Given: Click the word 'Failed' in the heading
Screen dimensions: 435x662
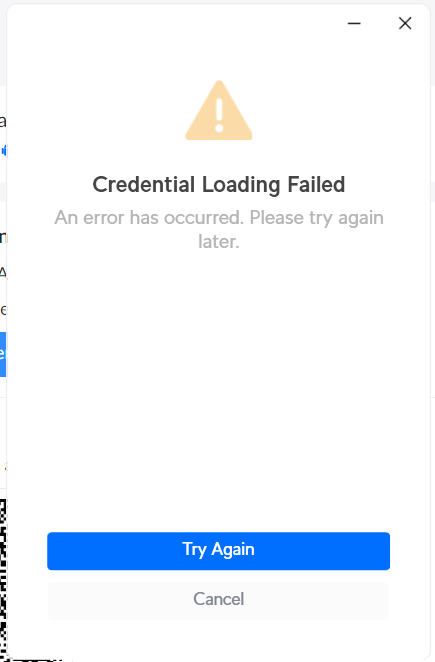Looking at the screenshot, I should pos(316,184).
